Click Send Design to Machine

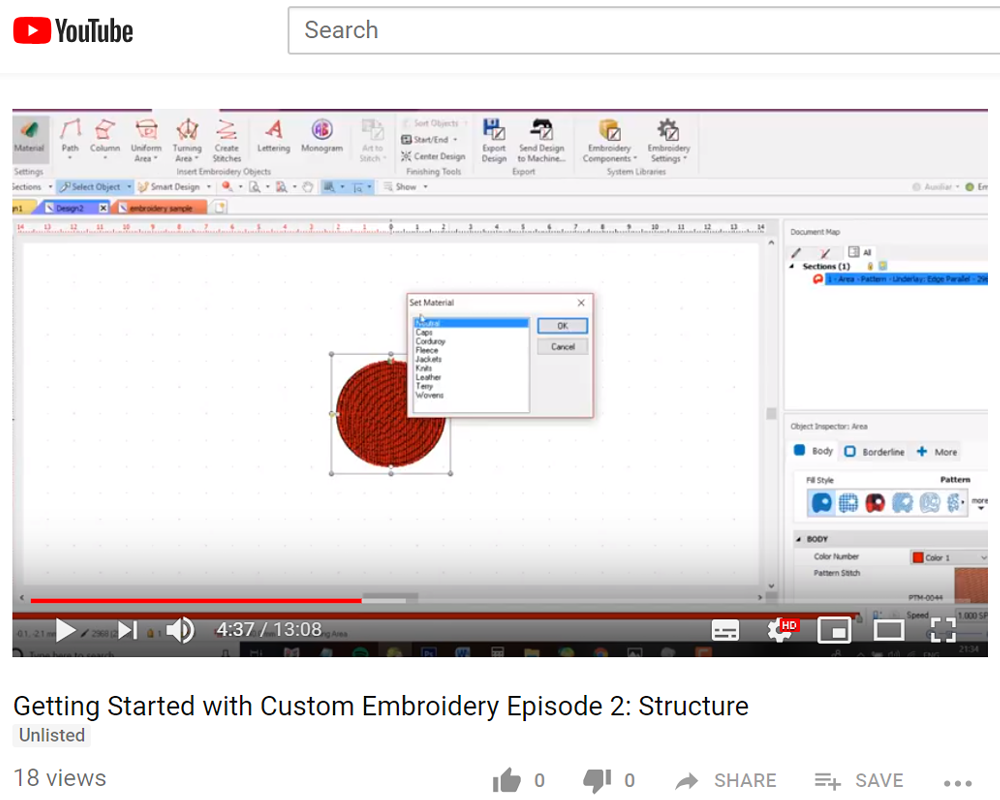(x=541, y=140)
